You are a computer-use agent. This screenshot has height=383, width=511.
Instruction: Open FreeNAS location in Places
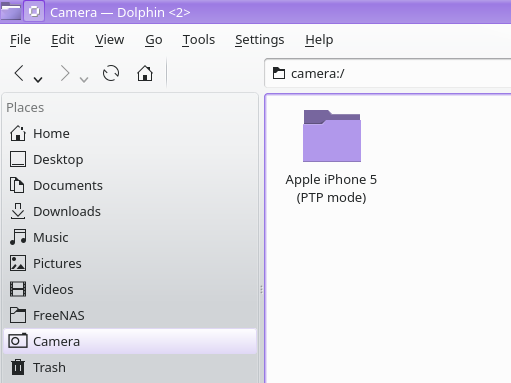tap(130, 315)
